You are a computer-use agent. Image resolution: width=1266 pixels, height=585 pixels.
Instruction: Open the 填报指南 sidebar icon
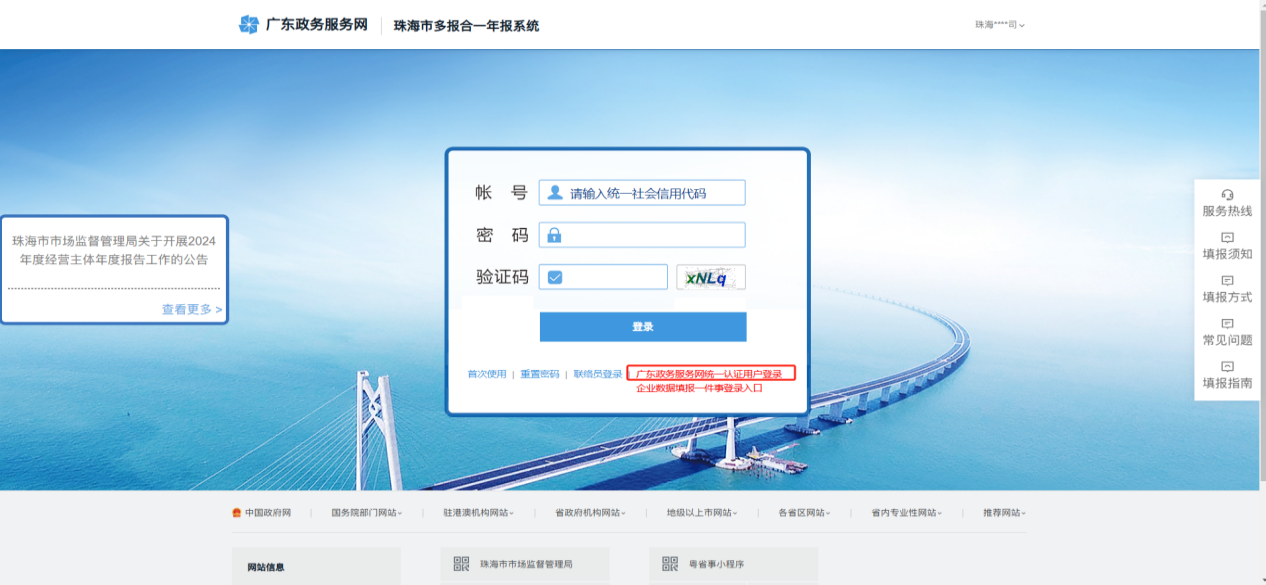pos(1227,366)
